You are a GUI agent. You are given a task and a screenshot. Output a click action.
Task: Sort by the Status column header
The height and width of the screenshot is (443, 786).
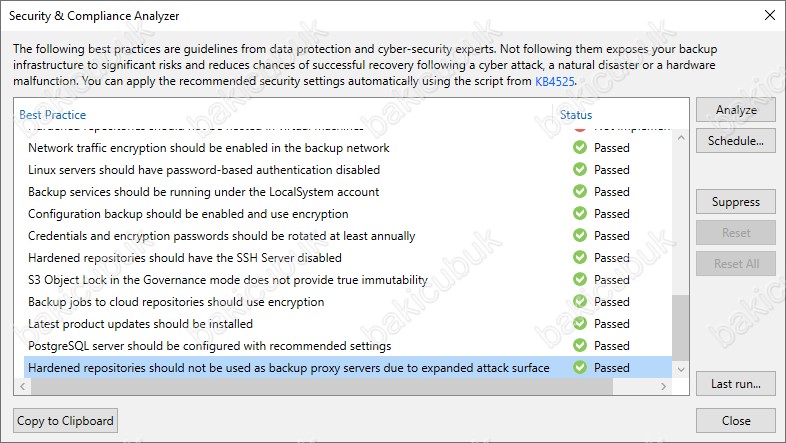576,115
